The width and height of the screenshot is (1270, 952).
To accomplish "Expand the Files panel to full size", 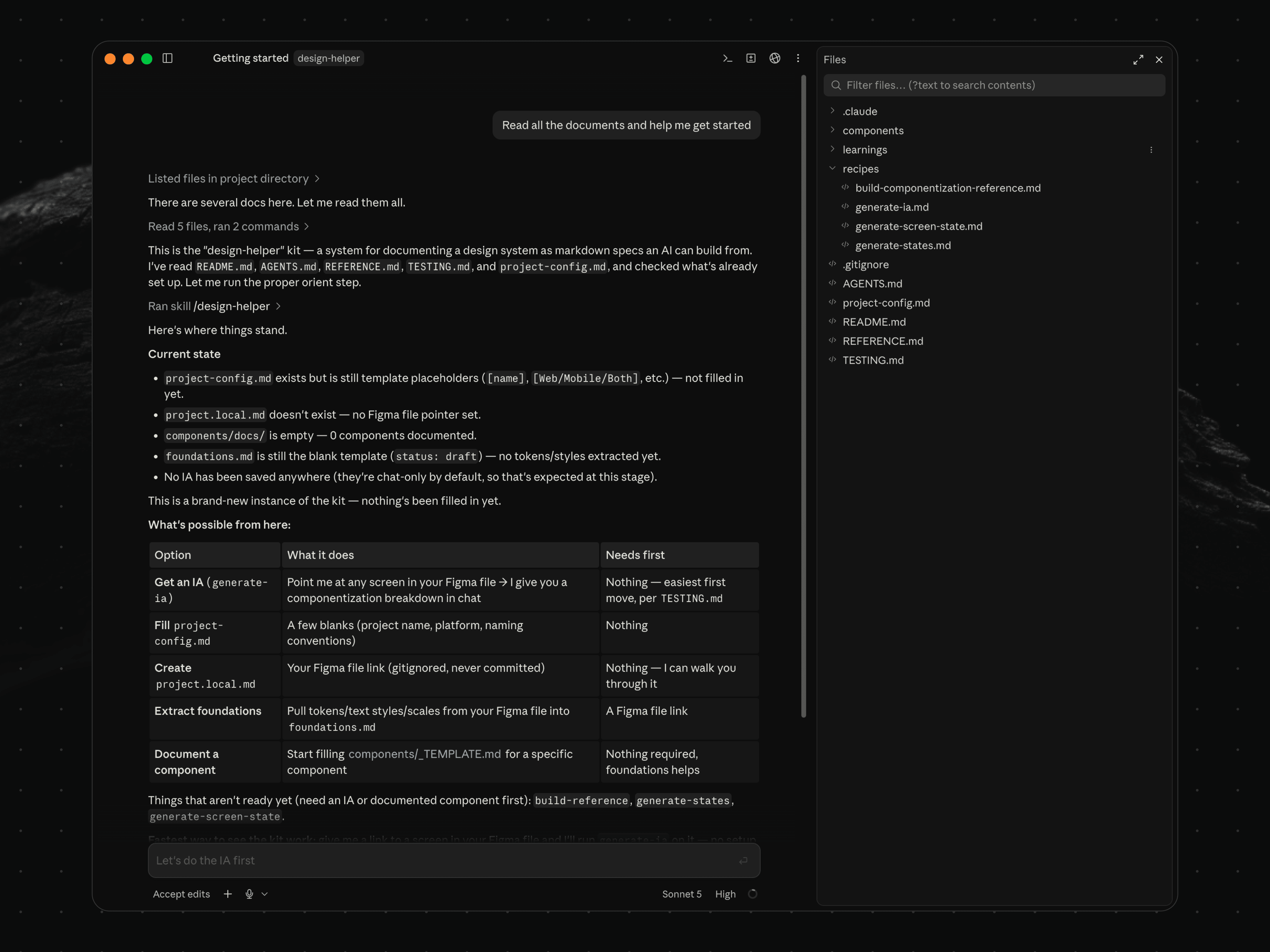I will tap(1138, 60).
